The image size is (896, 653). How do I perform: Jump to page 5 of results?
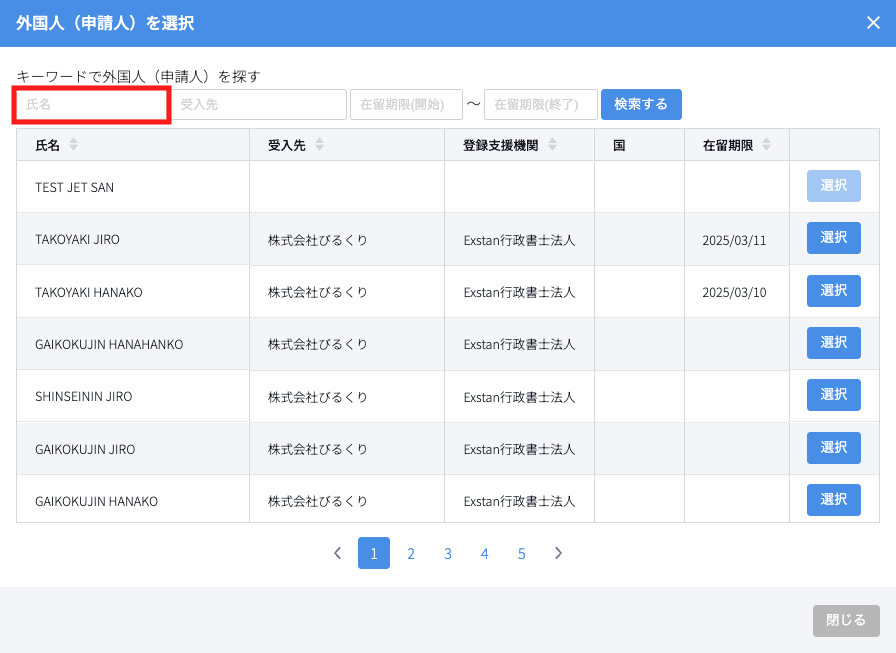(521, 553)
